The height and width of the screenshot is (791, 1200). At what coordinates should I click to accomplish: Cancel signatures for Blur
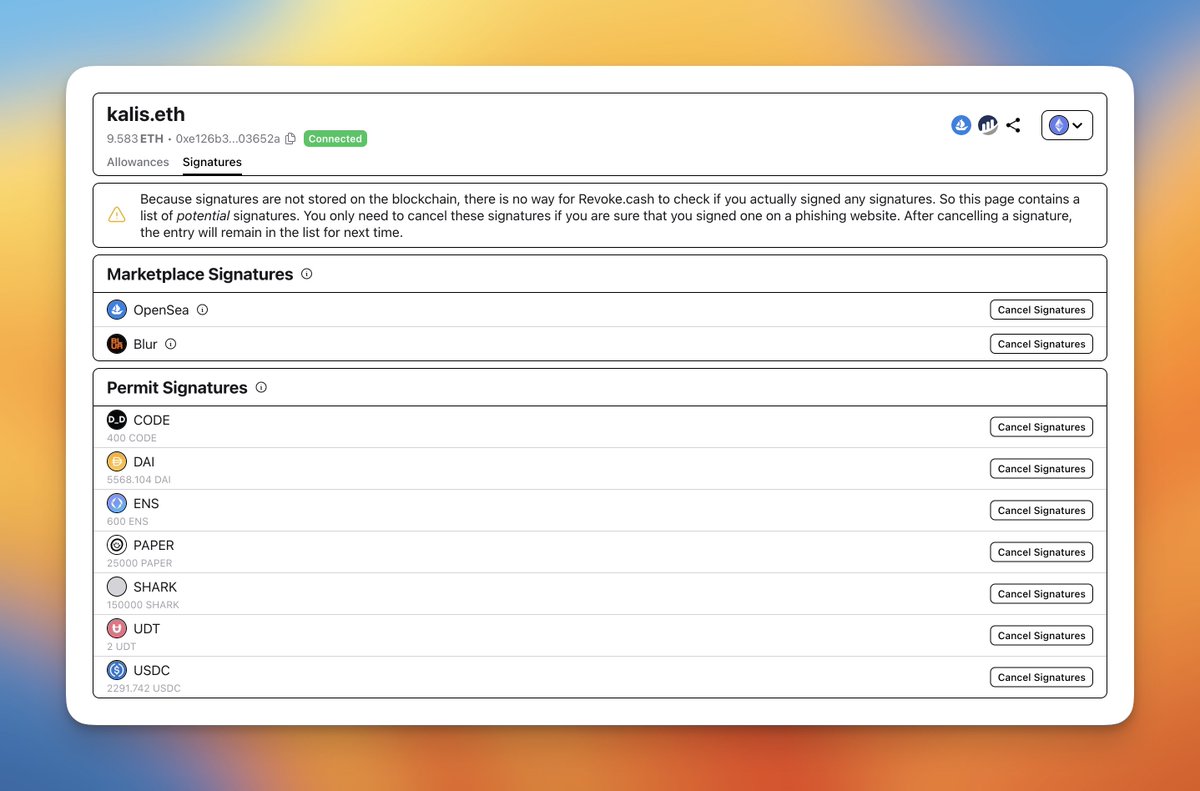1041,344
